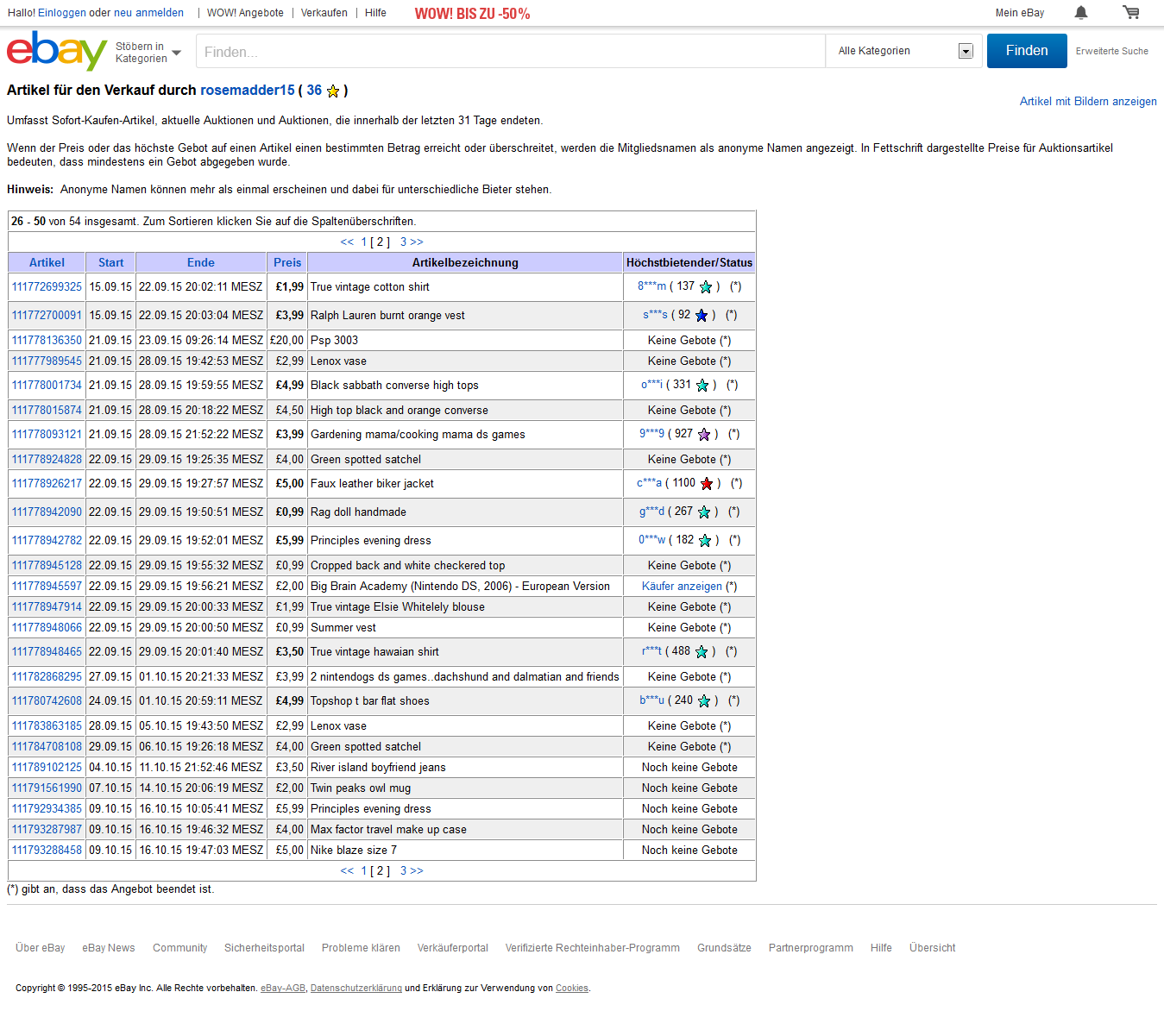Click the eBay logo
The height and width of the screenshot is (1036, 1164).
coord(57,51)
